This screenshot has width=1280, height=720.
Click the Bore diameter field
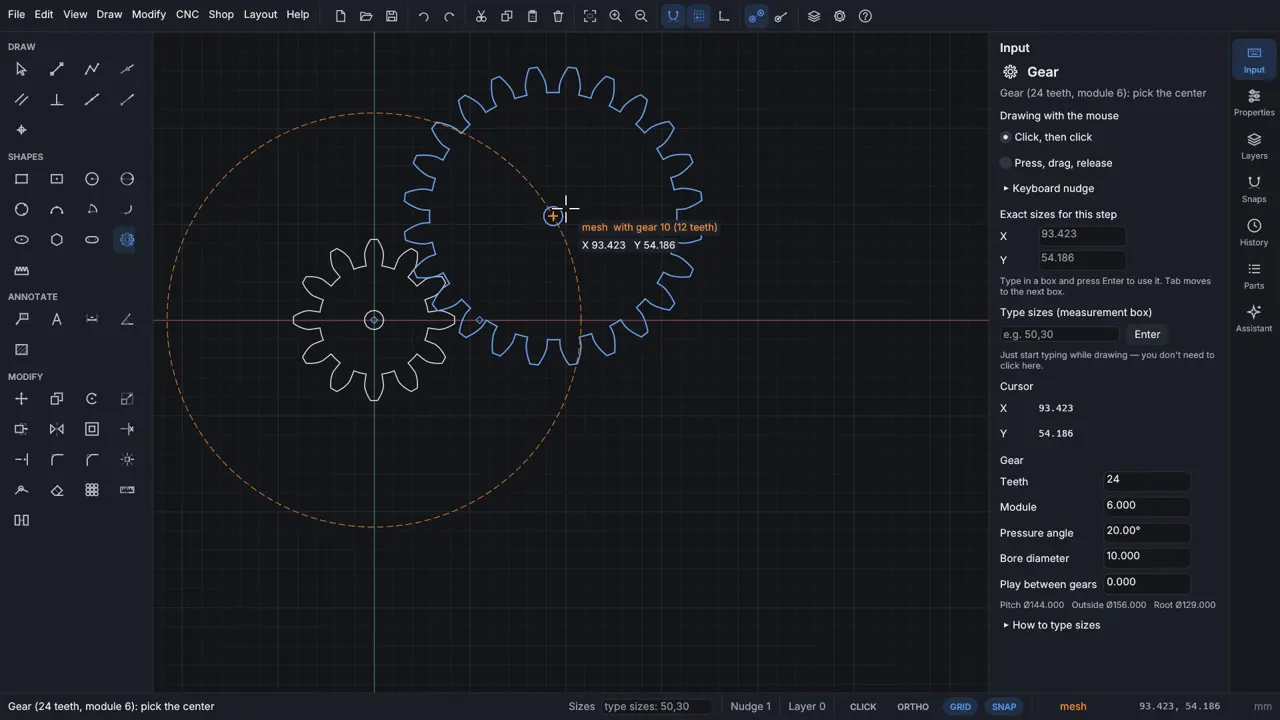[x=1147, y=557]
